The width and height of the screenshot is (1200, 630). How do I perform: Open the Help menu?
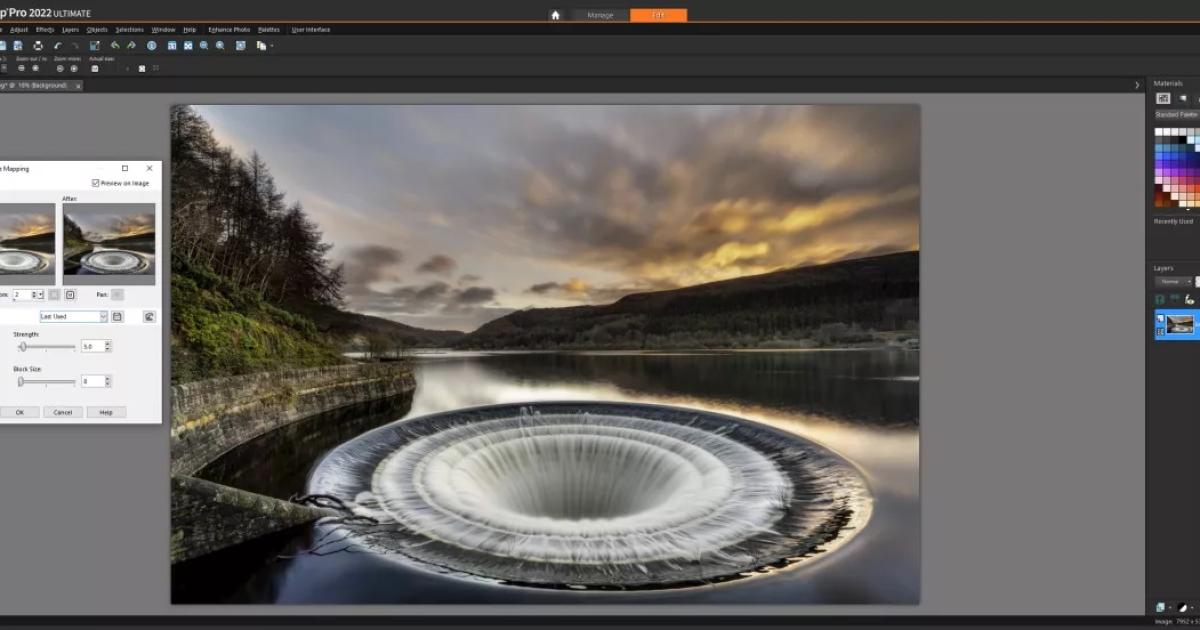pos(190,30)
